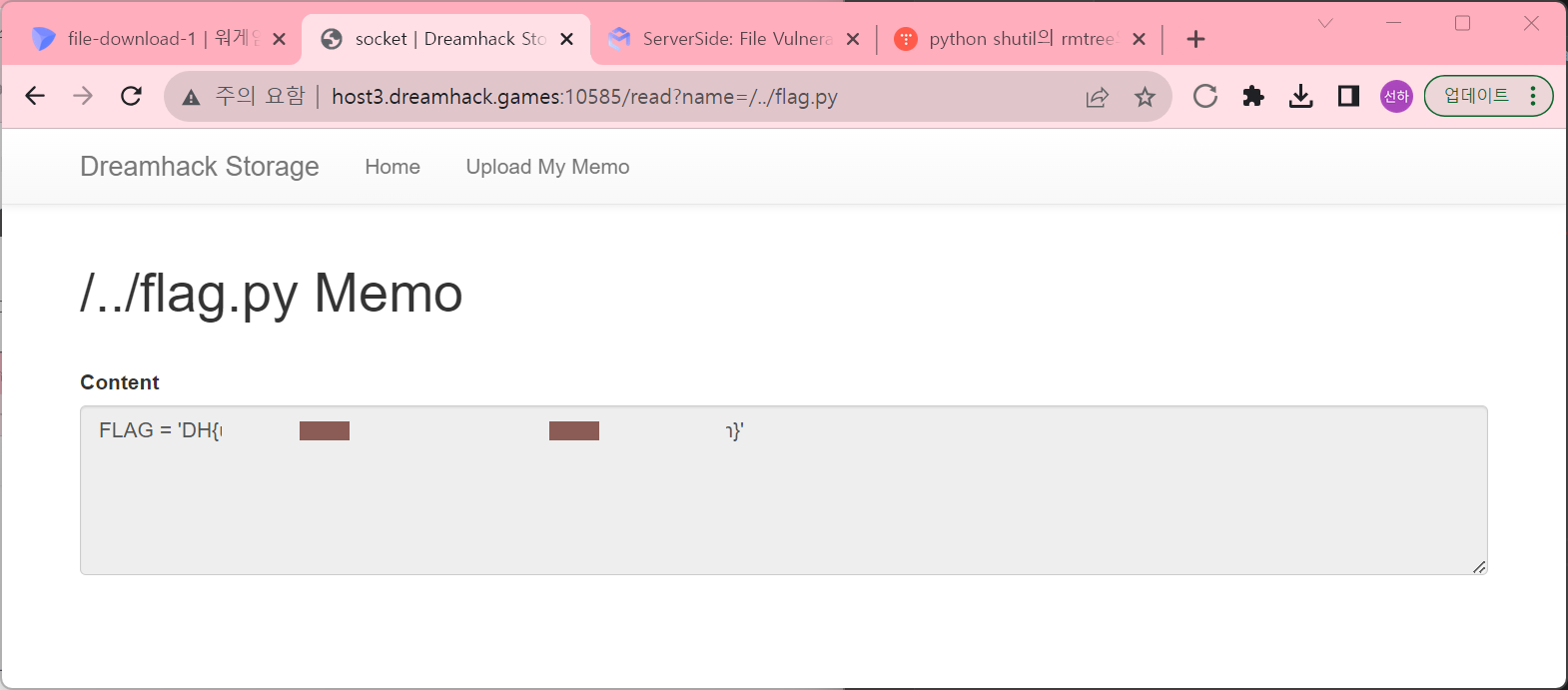Open the extensions puzzle icon
This screenshot has width=1568, height=690.
point(1253,96)
